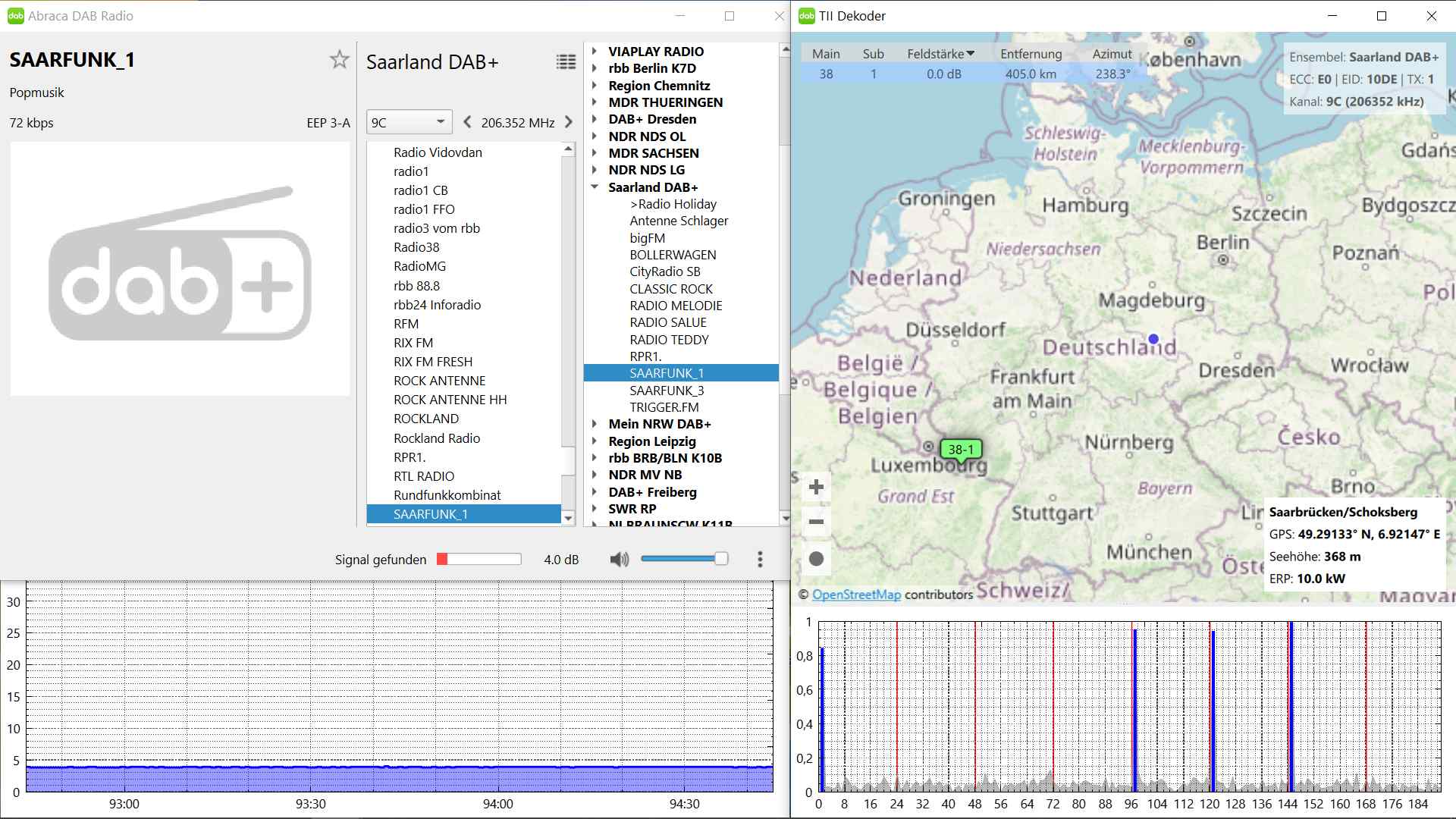Select ROCK ANTENNE in the service list

(439, 381)
